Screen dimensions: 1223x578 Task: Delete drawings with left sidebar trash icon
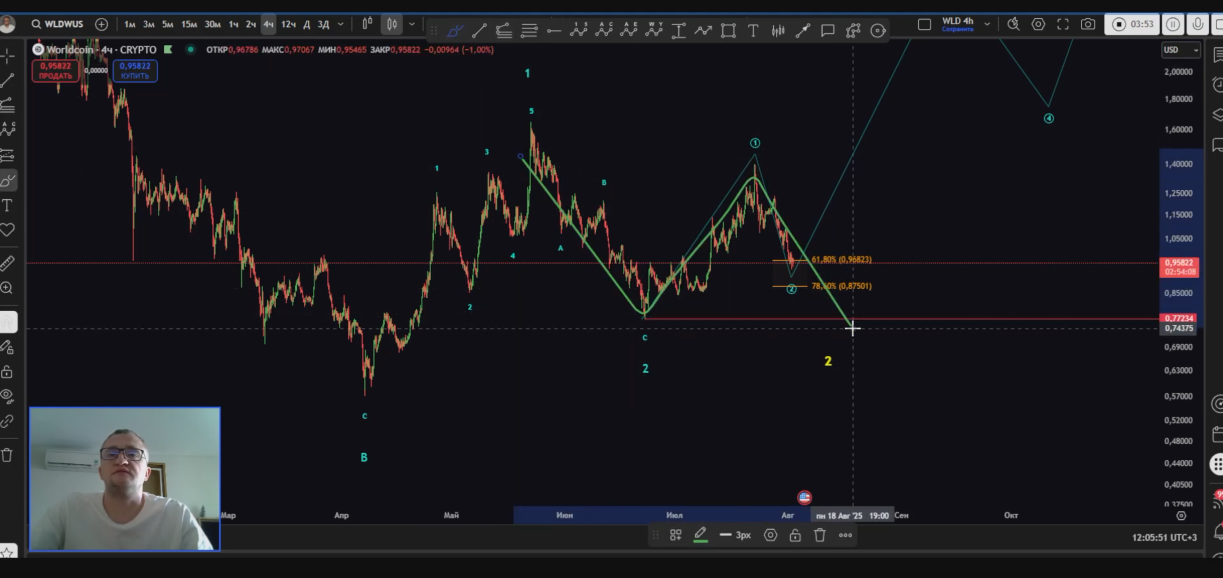pyautogui.click(x=7, y=455)
